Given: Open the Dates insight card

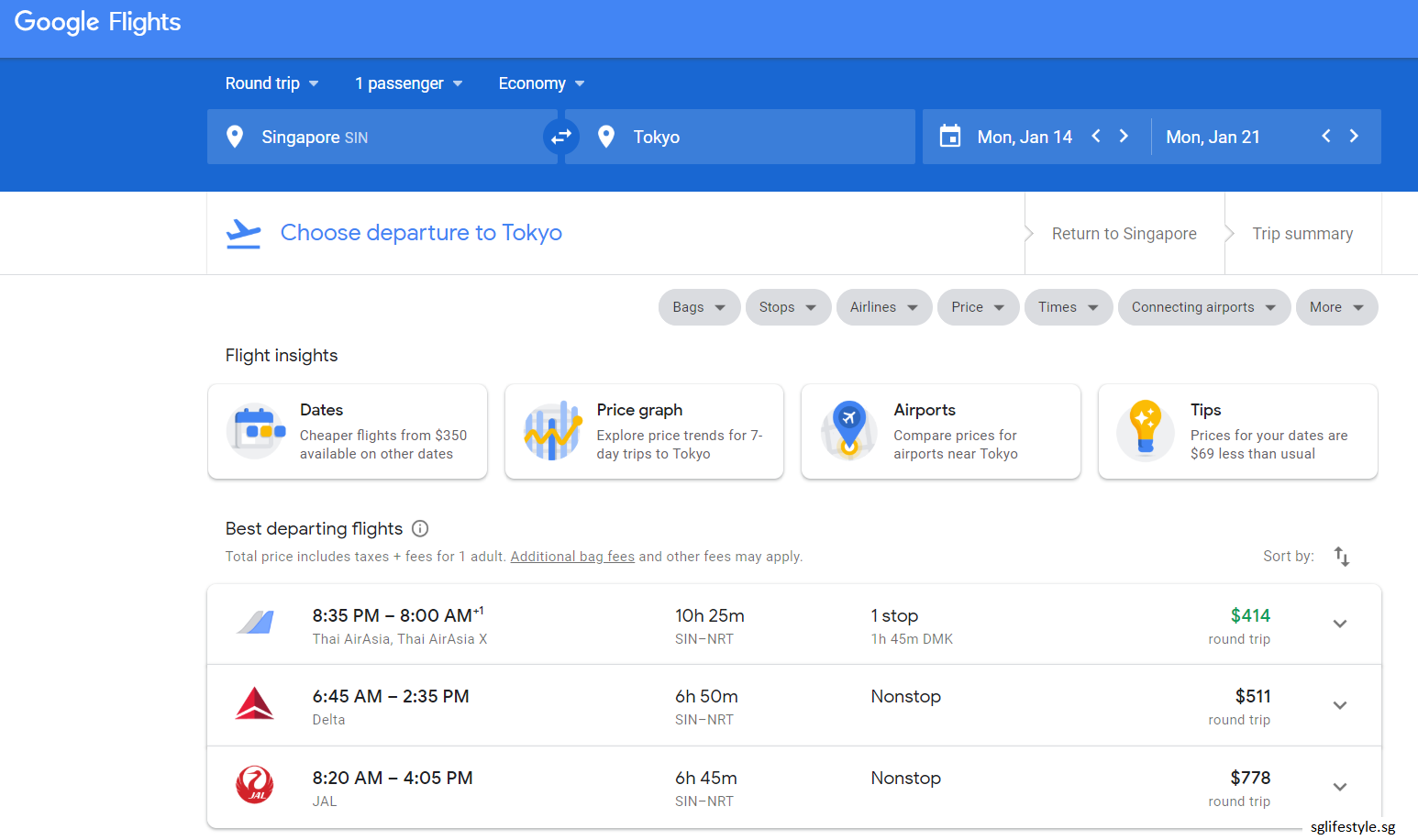Looking at the screenshot, I should (x=348, y=431).
